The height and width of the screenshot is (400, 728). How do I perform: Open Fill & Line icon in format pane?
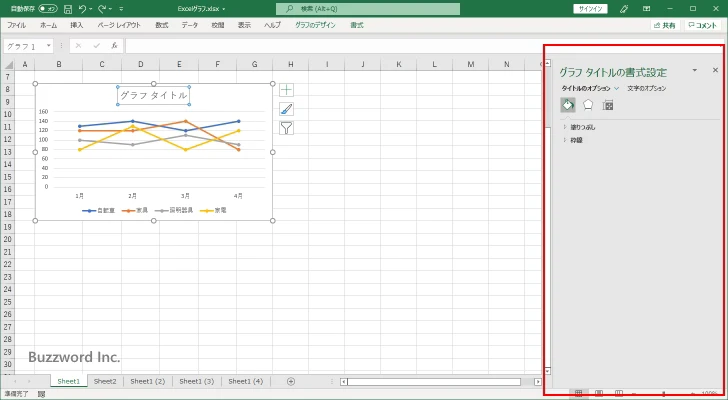point(568,105)
